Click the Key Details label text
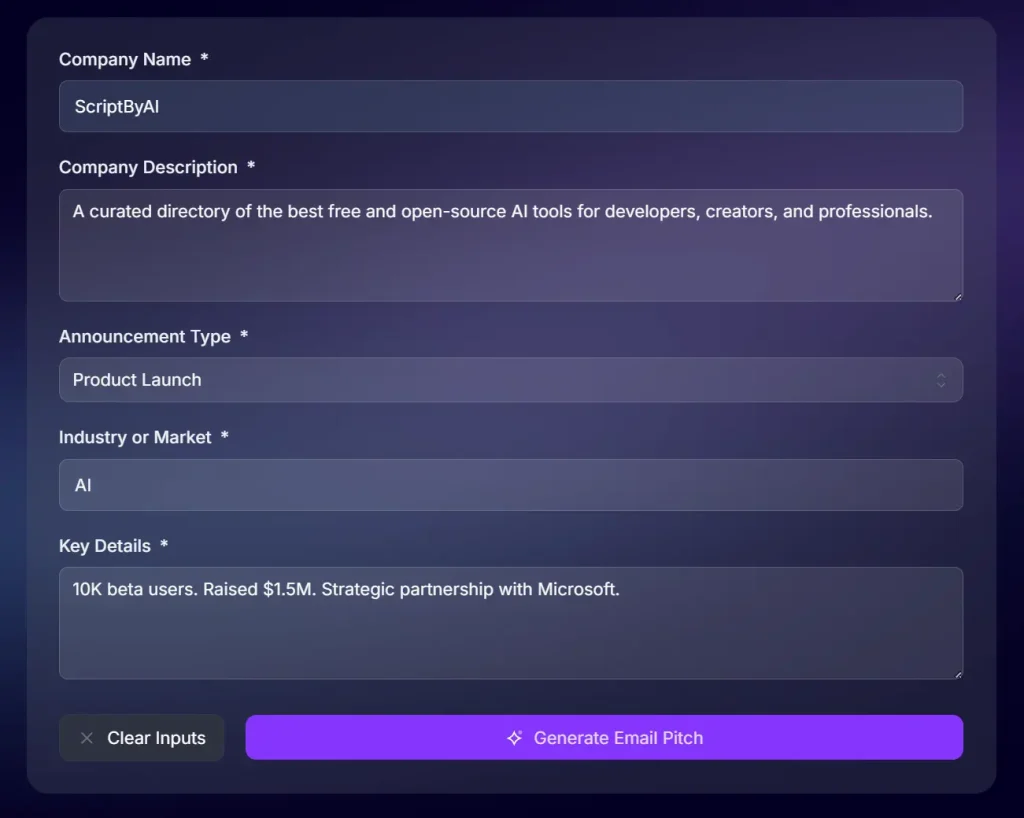1024x818 pixels. point(103,546)
